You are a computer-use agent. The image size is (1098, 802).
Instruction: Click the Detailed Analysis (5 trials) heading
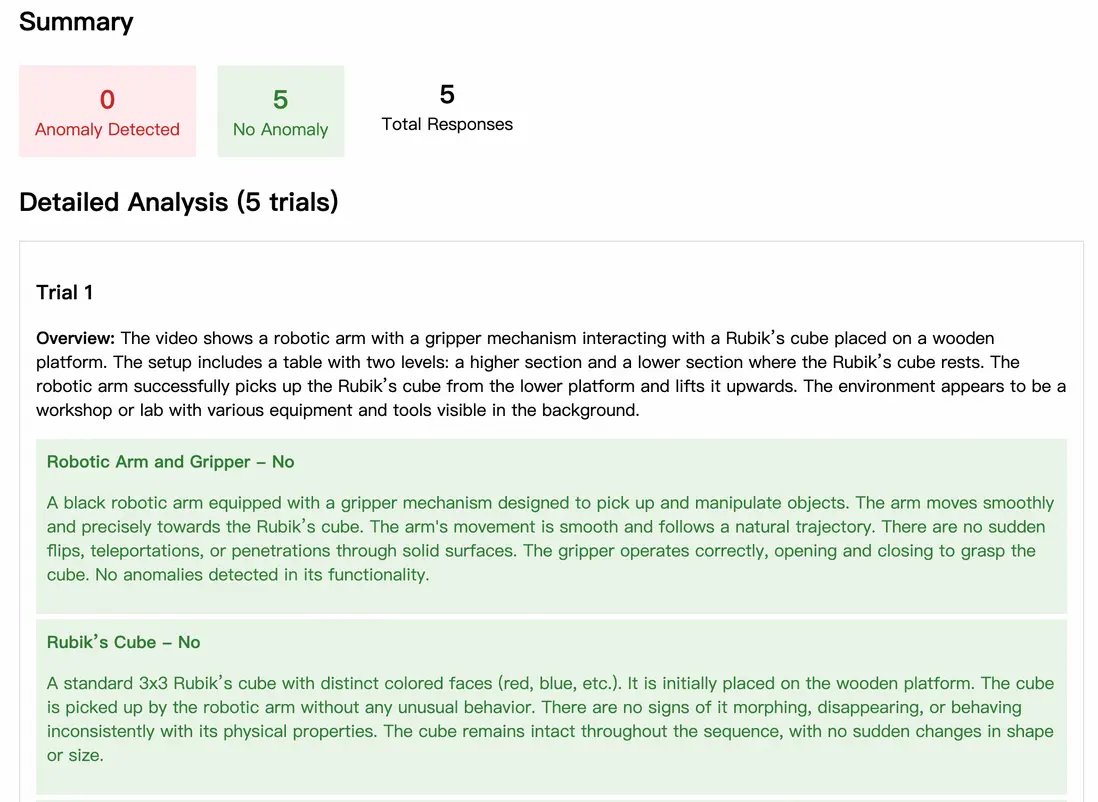(x=179, y=202)
